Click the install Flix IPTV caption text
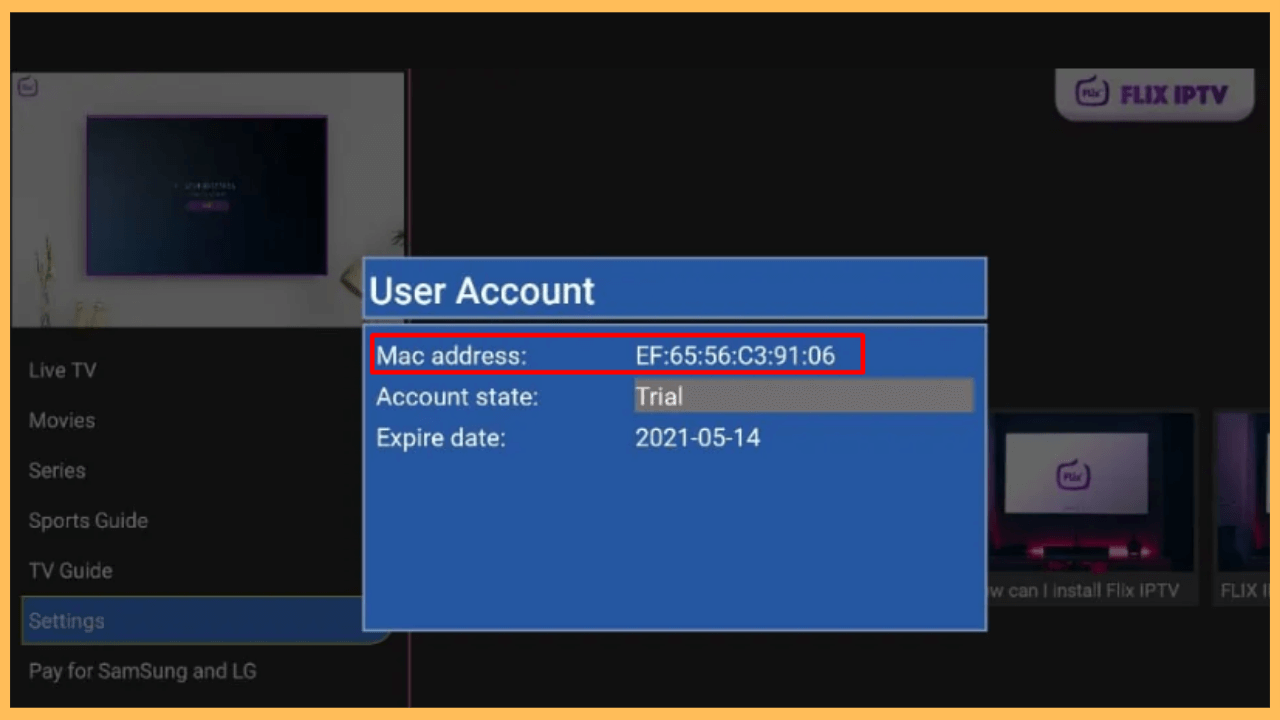This screenshot has width=1280, height=720. (x=1084, y=591)
